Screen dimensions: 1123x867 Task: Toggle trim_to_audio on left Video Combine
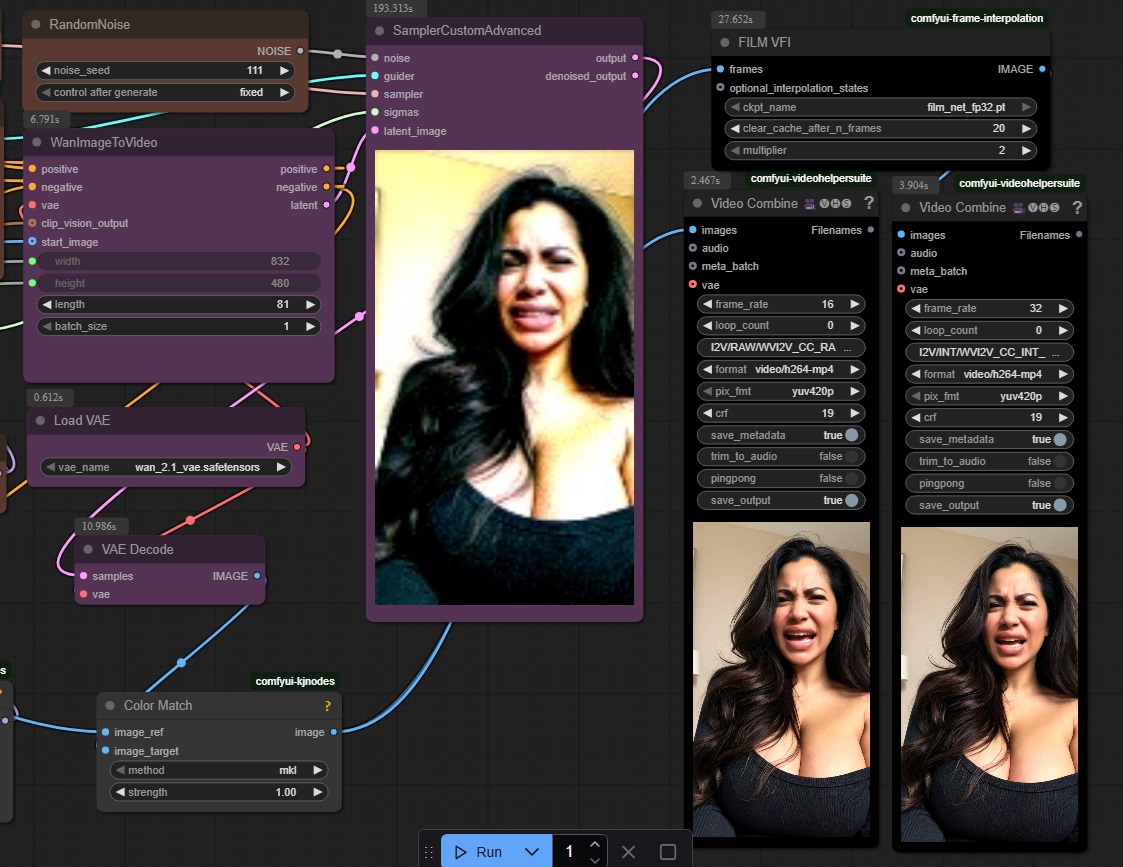tap(781, 456)
